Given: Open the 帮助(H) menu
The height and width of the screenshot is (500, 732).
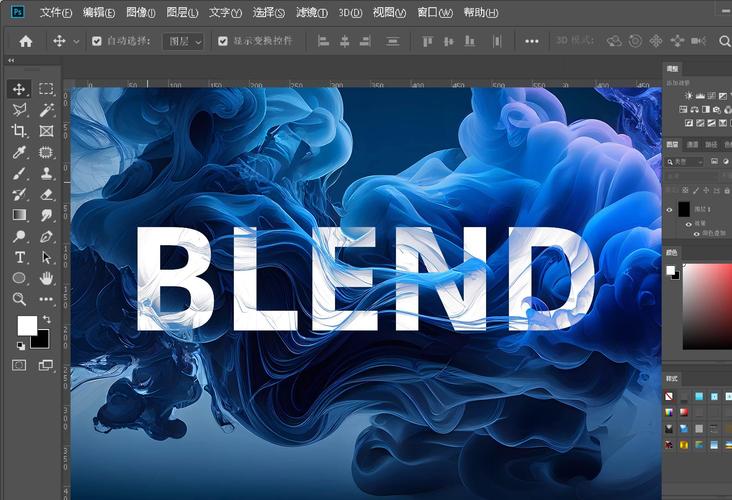Looking at the screenshot, I should click(x=481, y=13).
